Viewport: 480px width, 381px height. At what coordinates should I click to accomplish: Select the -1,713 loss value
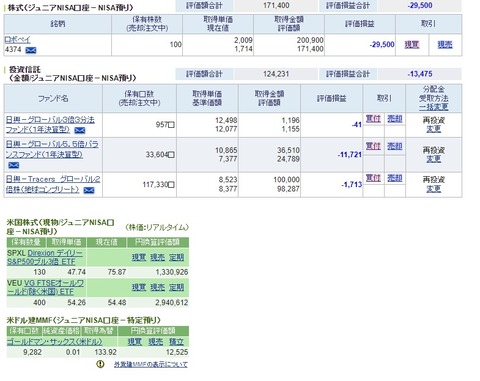(352, 184)
